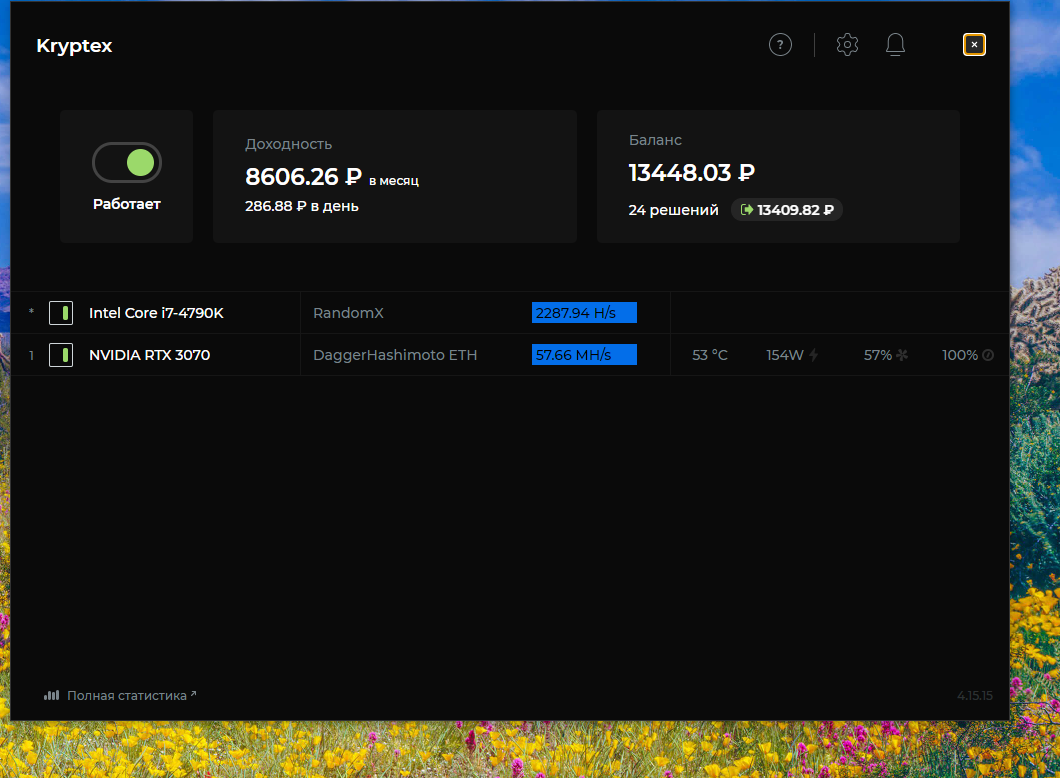Click the 154W power reading

(785, 355)
